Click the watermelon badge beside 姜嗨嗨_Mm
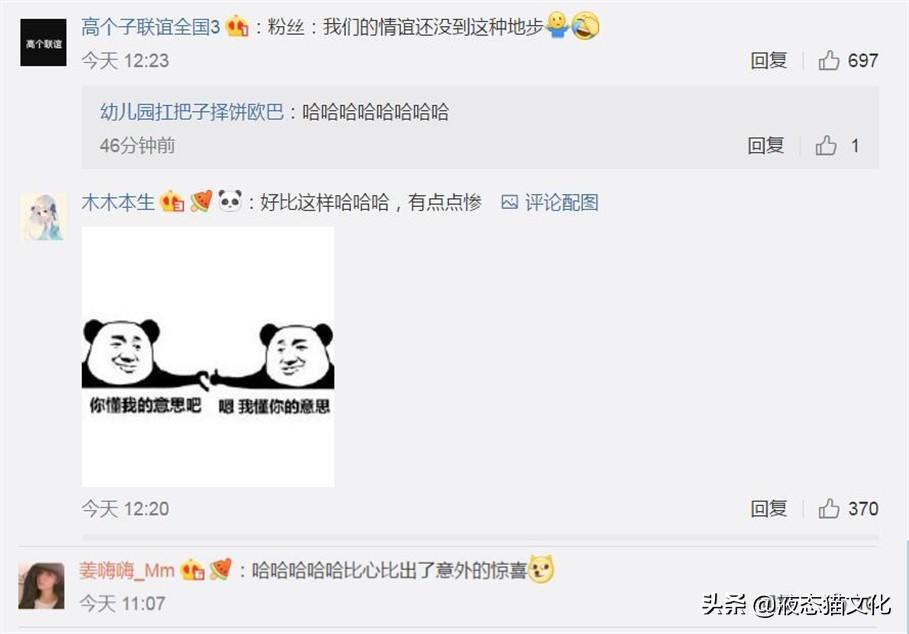Viewport: 909px width, 634px height. click(220, 570)
